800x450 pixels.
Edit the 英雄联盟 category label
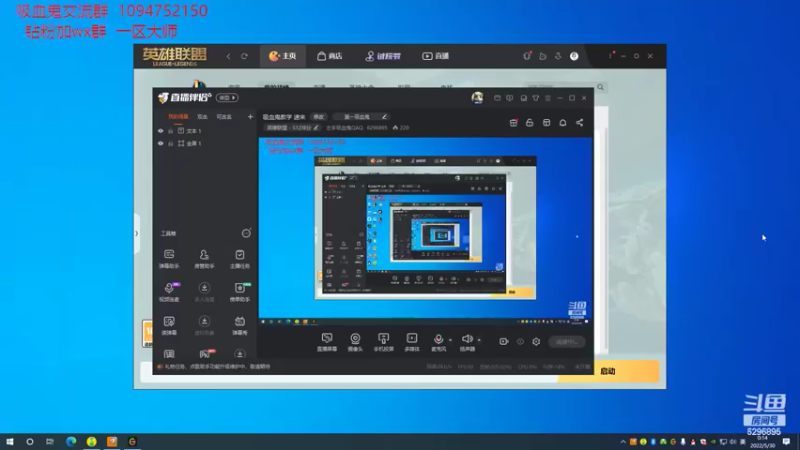[x=292, y=128]
